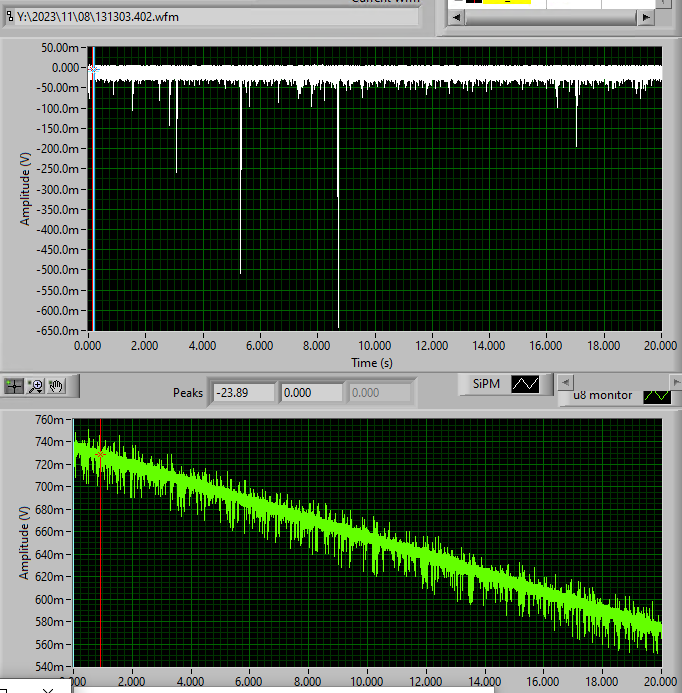The width and height of the screenshot is (682, 693).
Task: Click the Time (s) axis label of the SiPM graph
Action: pos(372,363)
